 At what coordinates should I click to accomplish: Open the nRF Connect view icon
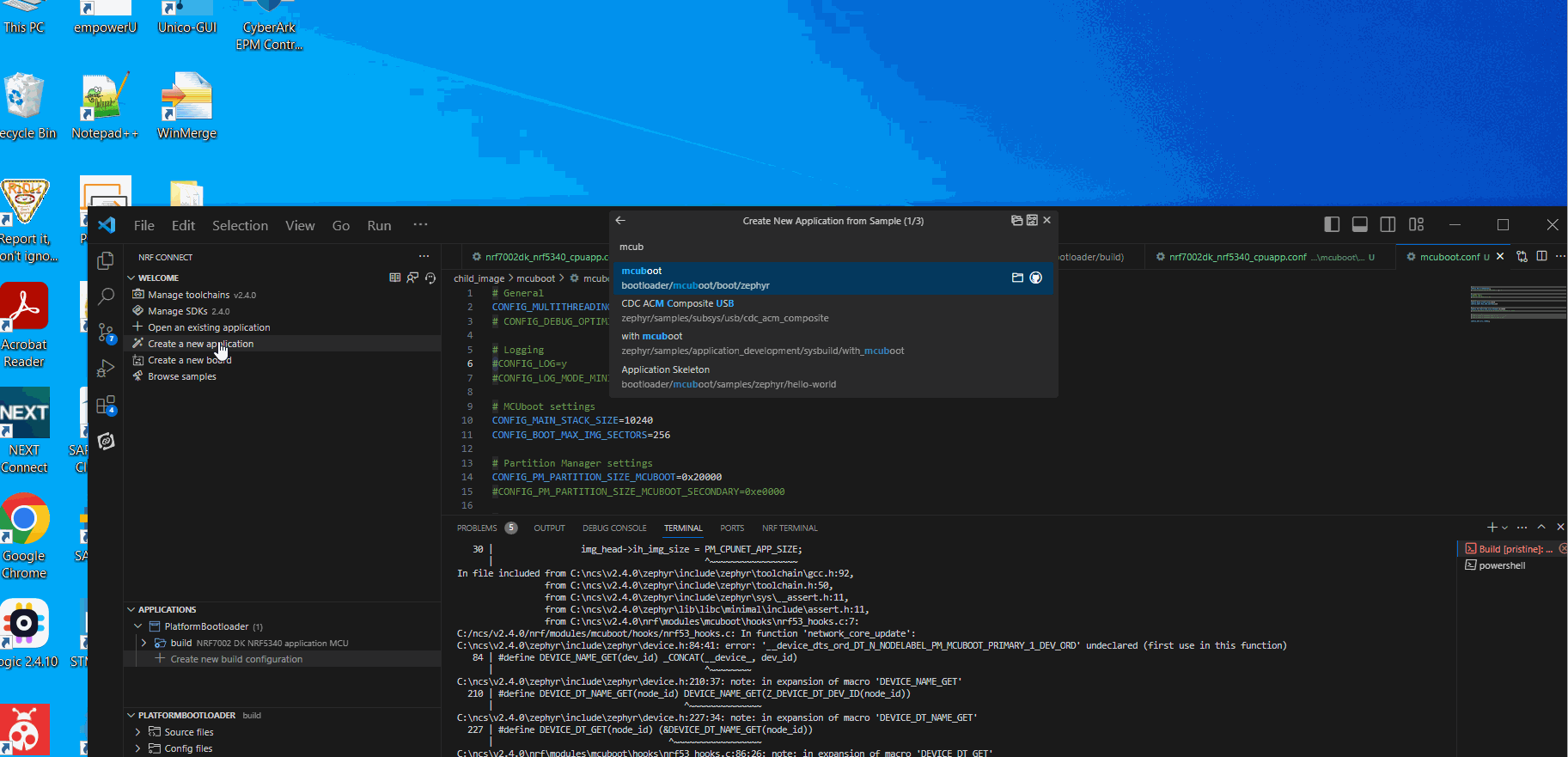106,441
